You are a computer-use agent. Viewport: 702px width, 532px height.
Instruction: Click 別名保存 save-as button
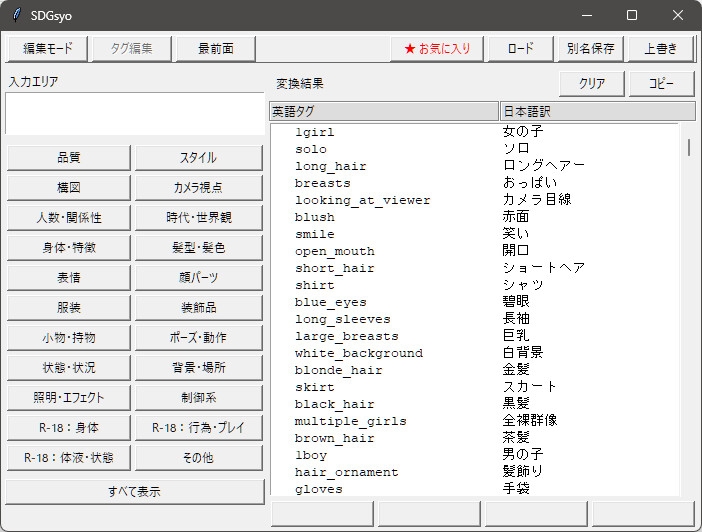point(590,48)
